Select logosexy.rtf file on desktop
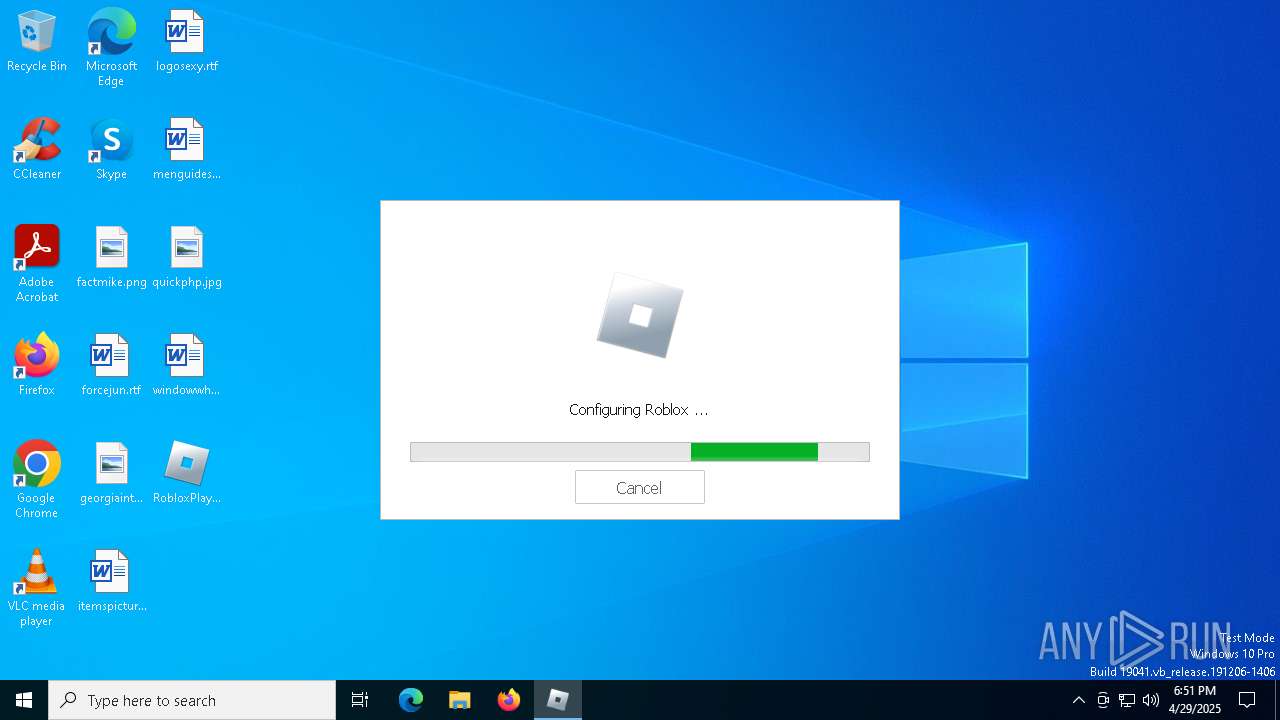 186,42
